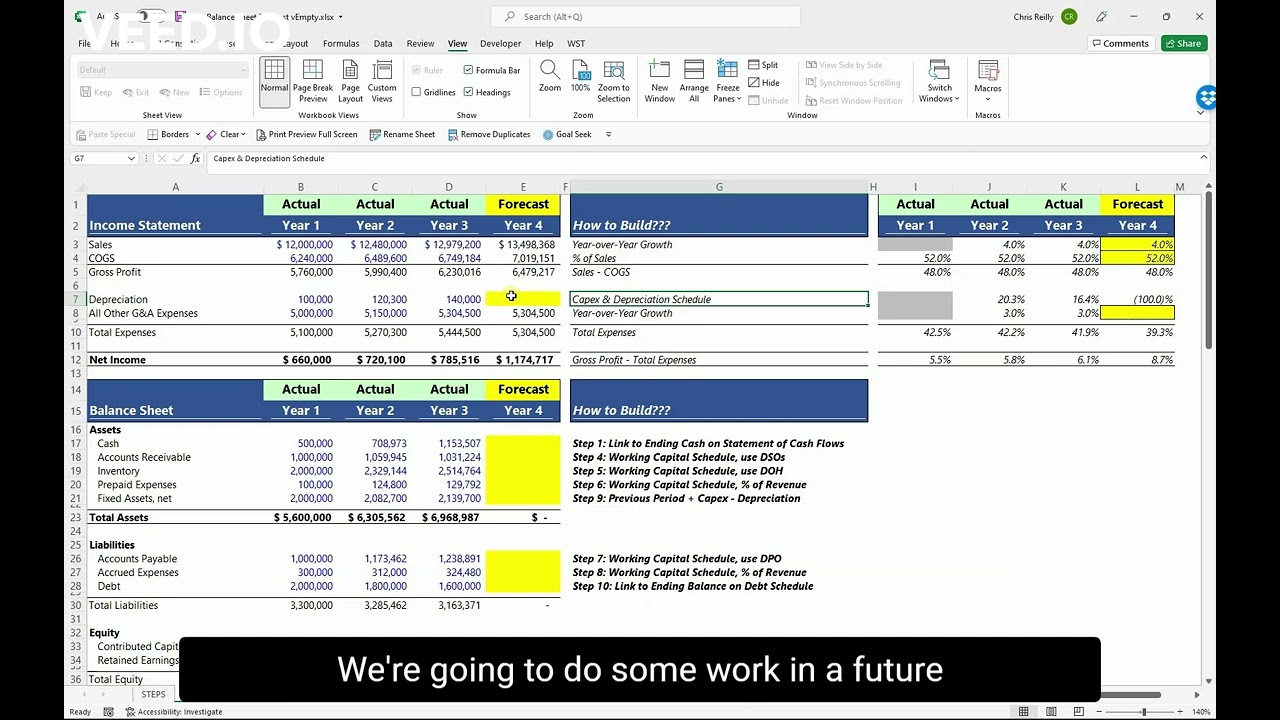This screenshot has width=1280, height=720.
Task: Expand the formula bar
Action: click(x=1203, y=158)
